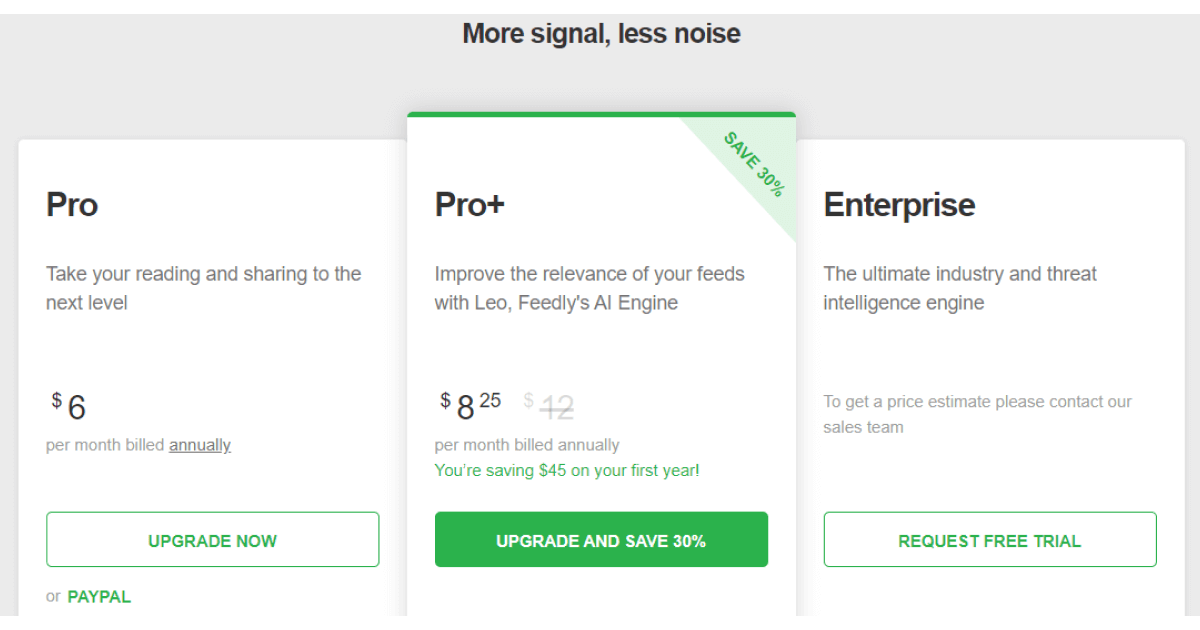Select the Pro plan title
Image resolution: width=1200 pixels, height=630 pixels.
(72, 205)
